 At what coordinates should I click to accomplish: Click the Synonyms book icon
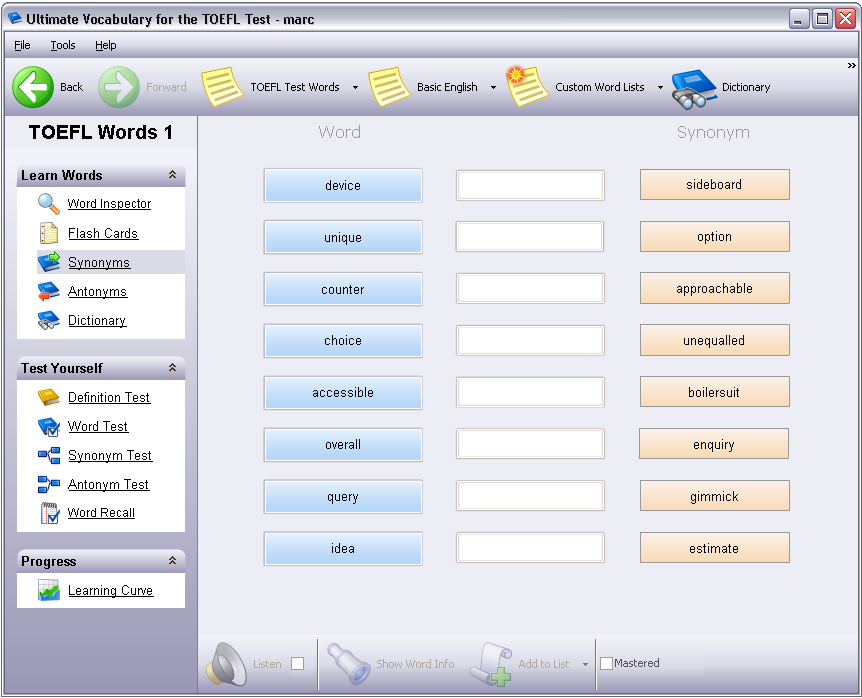[x=48, y=262]
